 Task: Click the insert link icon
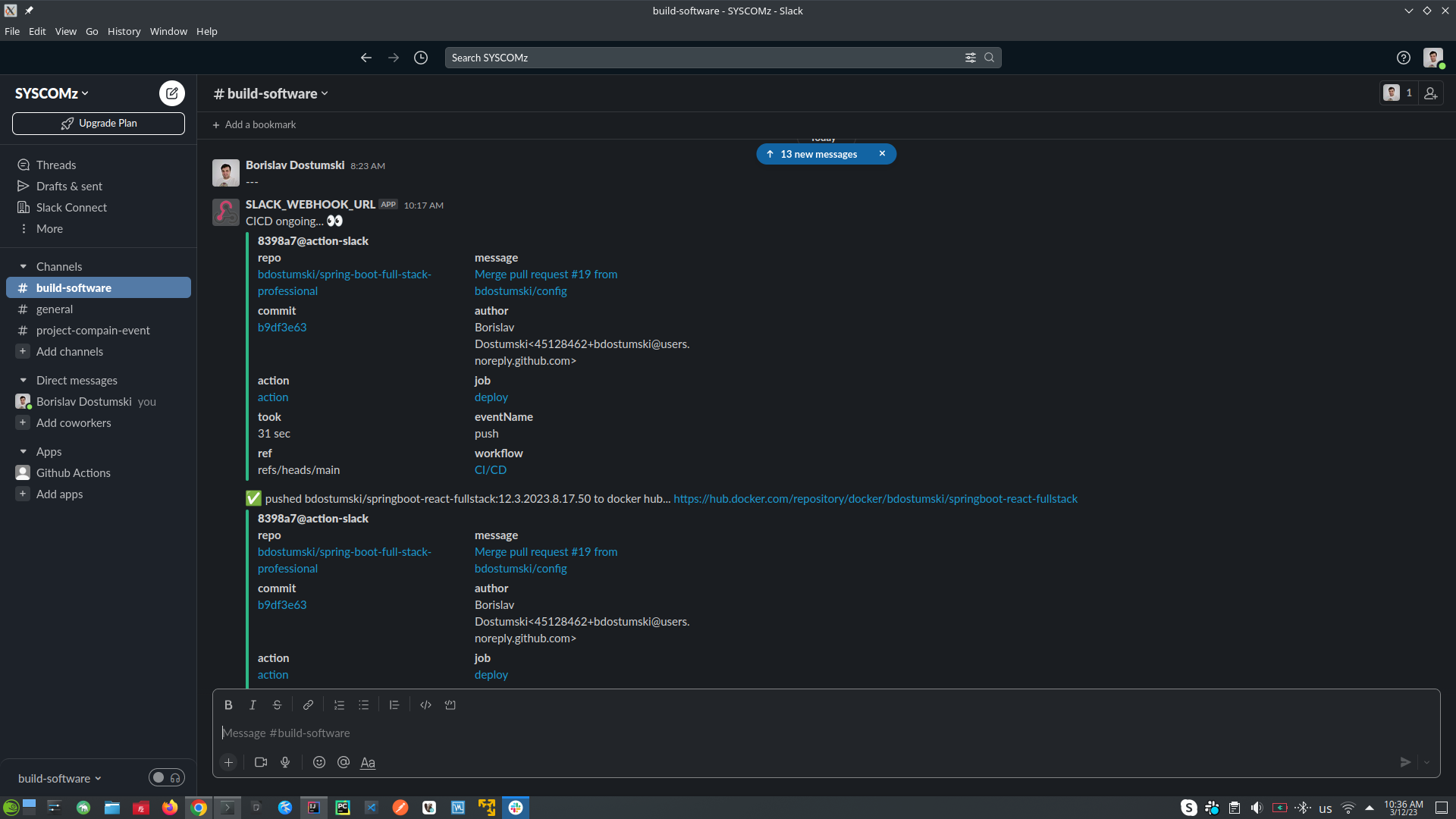click(x=308, y=705)
